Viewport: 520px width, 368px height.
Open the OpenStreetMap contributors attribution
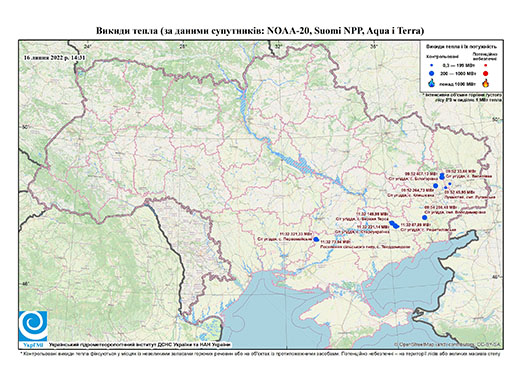pyautogui.click(x=448, y=344)
